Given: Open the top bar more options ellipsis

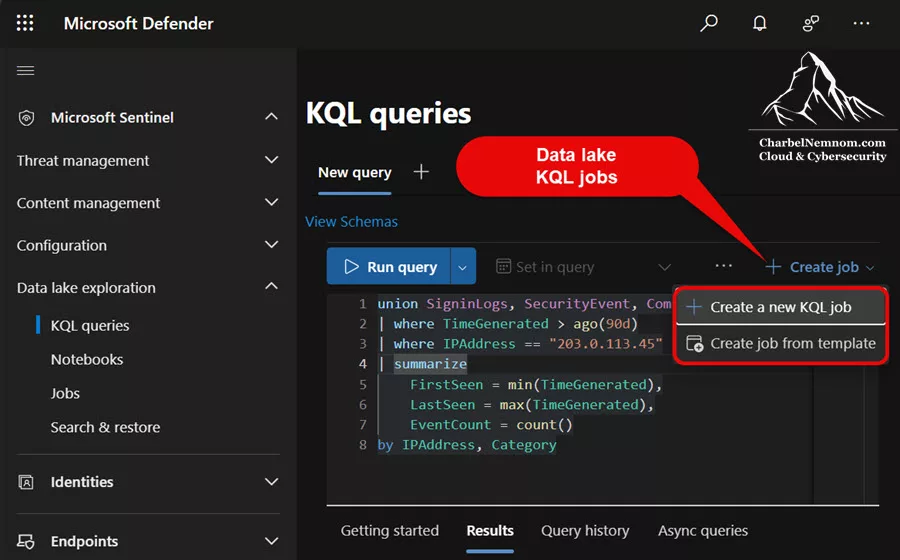Looking at the screenshot, I should click(x=861, y=23).
